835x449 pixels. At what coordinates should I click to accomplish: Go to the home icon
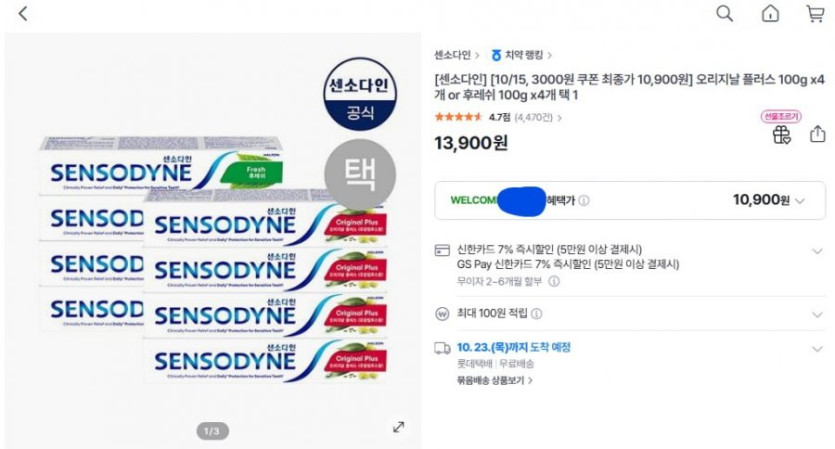(x=770, y=13)
